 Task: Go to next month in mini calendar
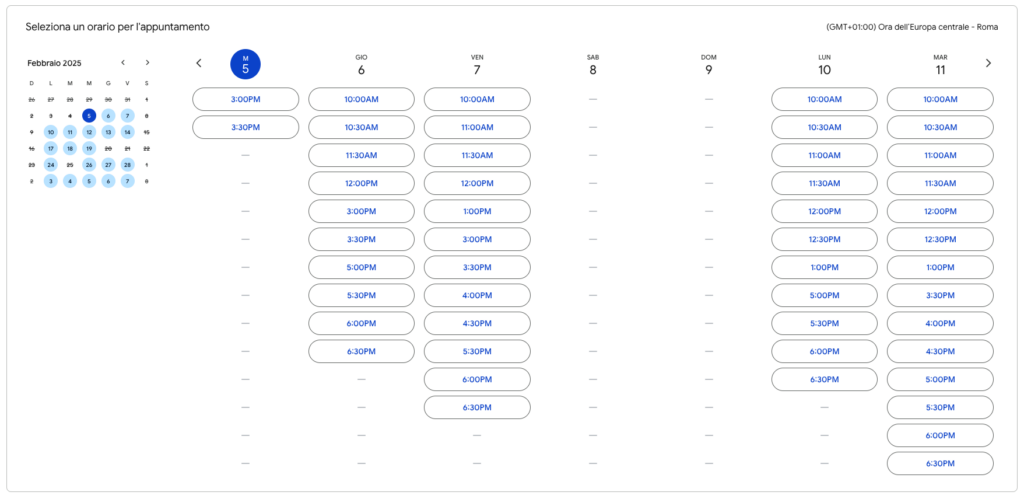point(148,63)
